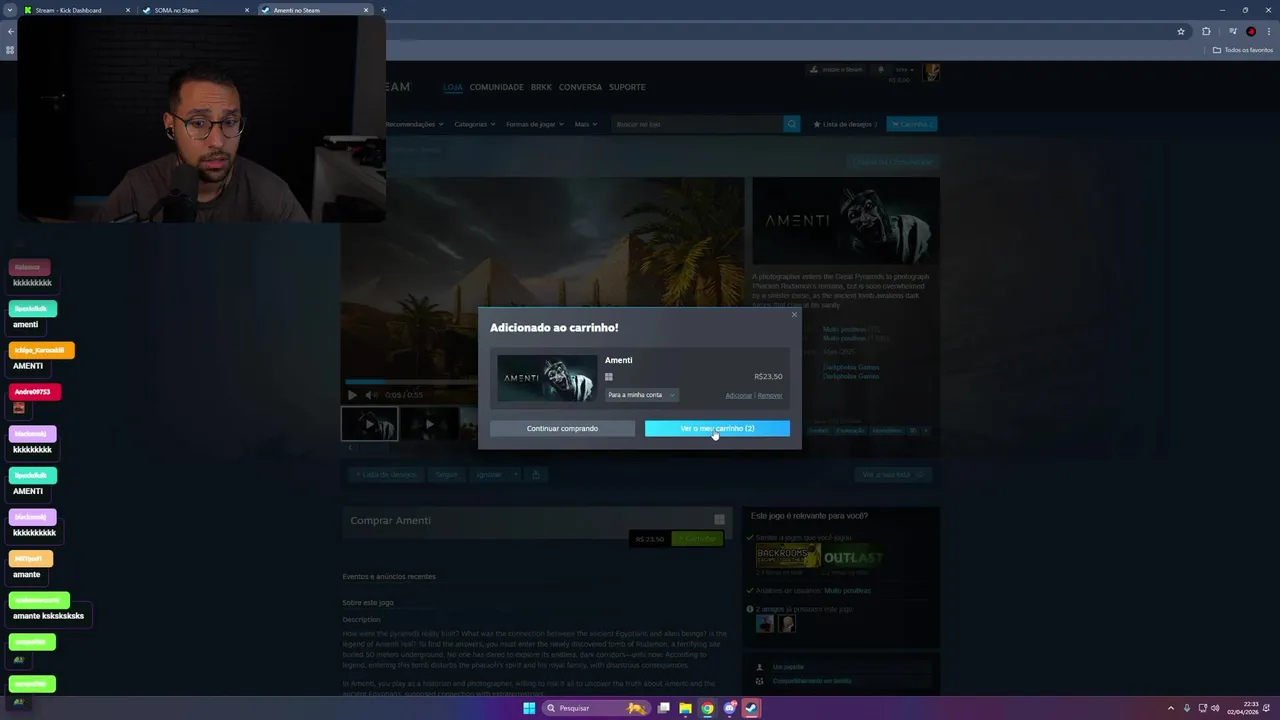Open Steam from the taskbar
This screenshot has height=720, width=1280.
(751, 708)
